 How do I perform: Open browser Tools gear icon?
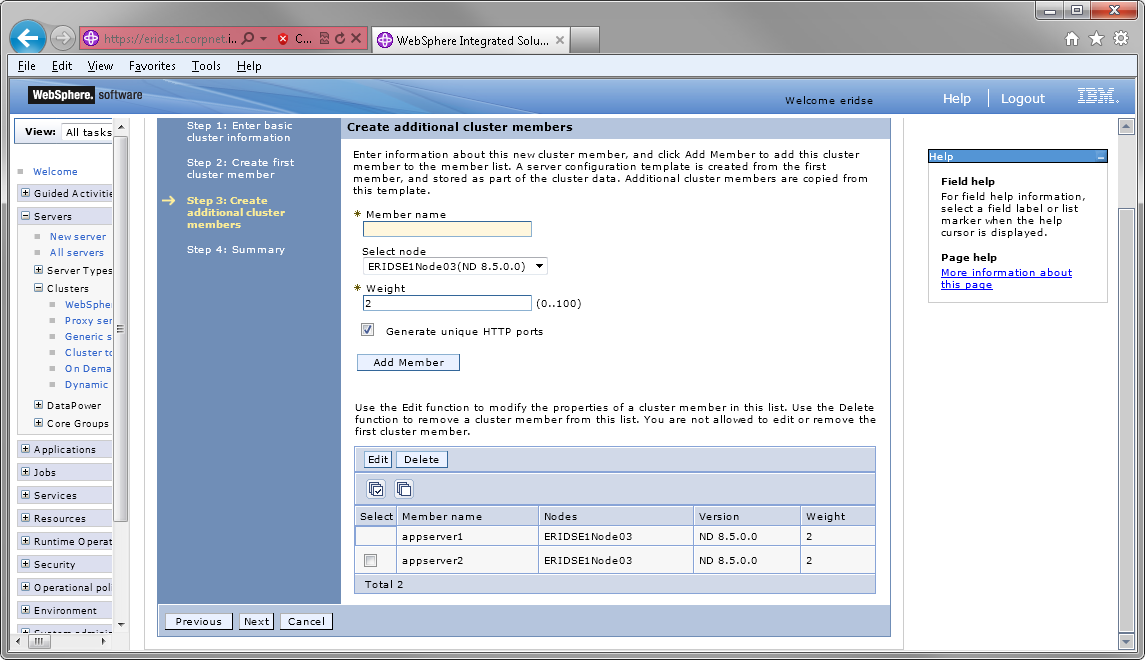pos(1121,39)
